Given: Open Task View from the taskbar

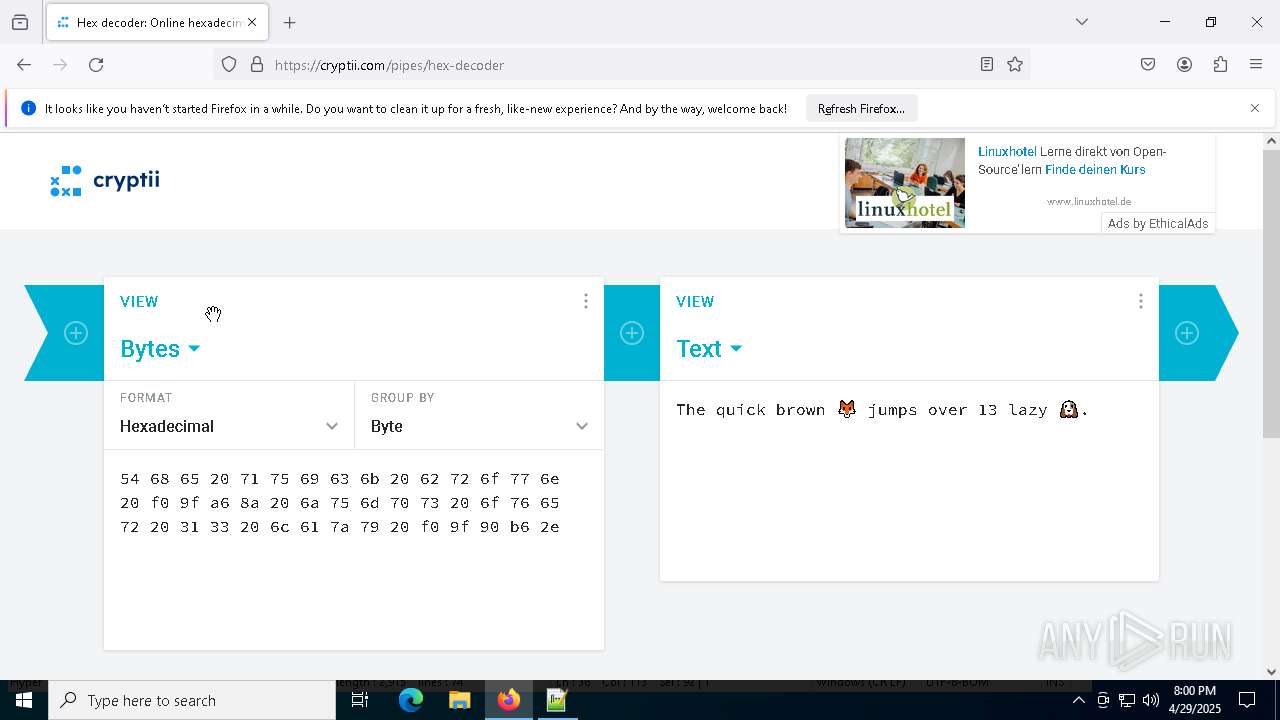Looking at the screenshot, I should [360, 700].
